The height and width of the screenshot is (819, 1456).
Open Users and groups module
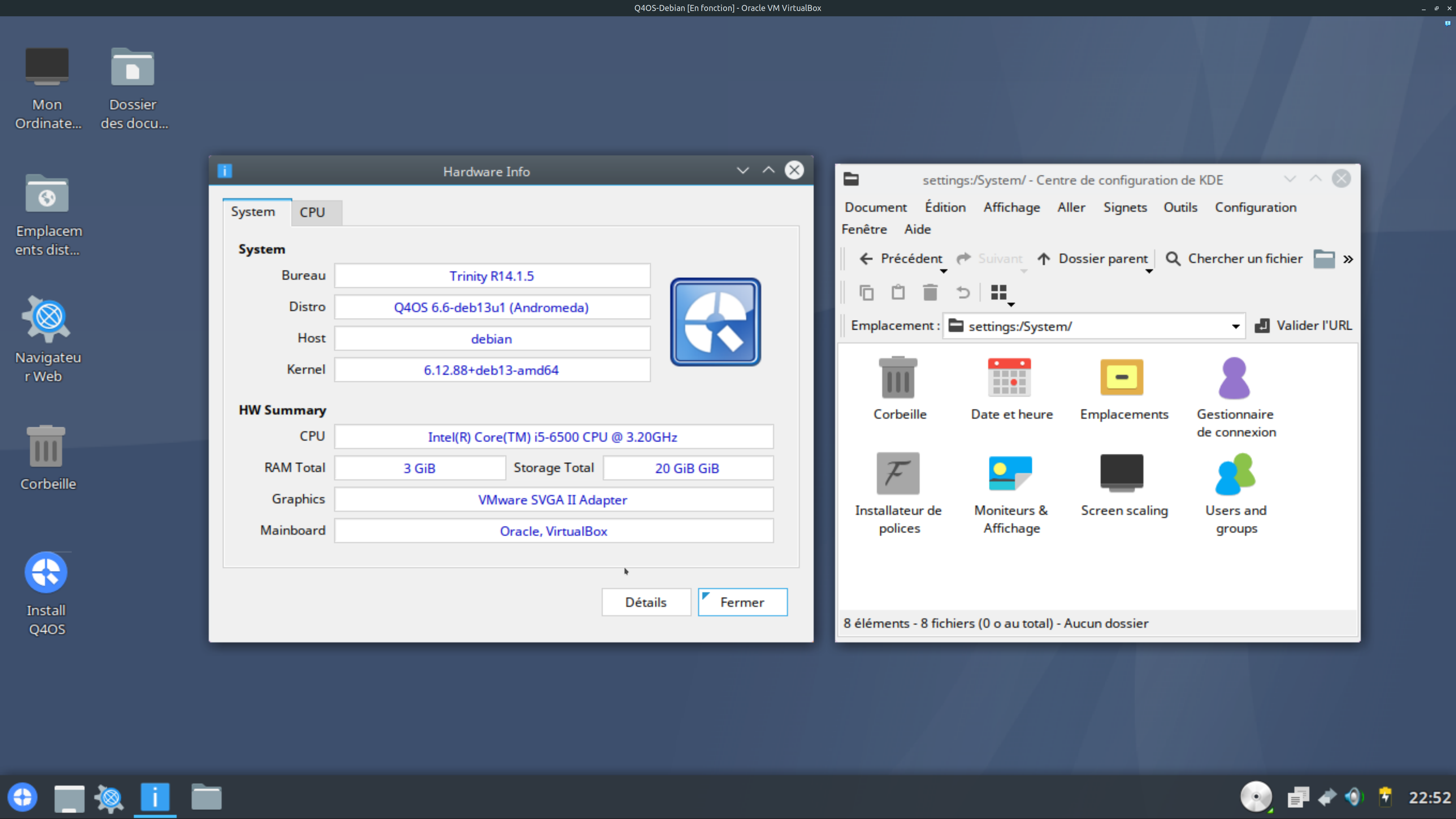point(1236,493)
